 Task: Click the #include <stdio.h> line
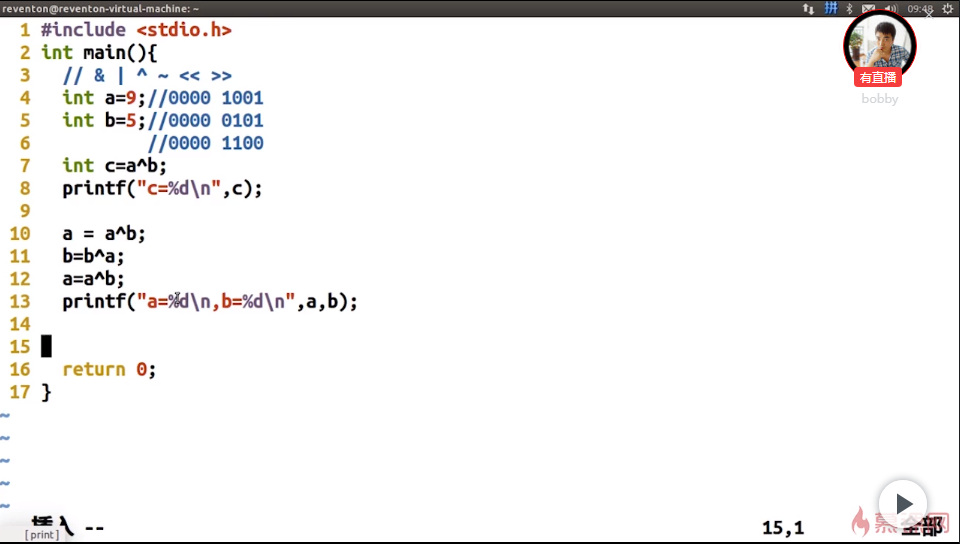[x=137, y=30]
